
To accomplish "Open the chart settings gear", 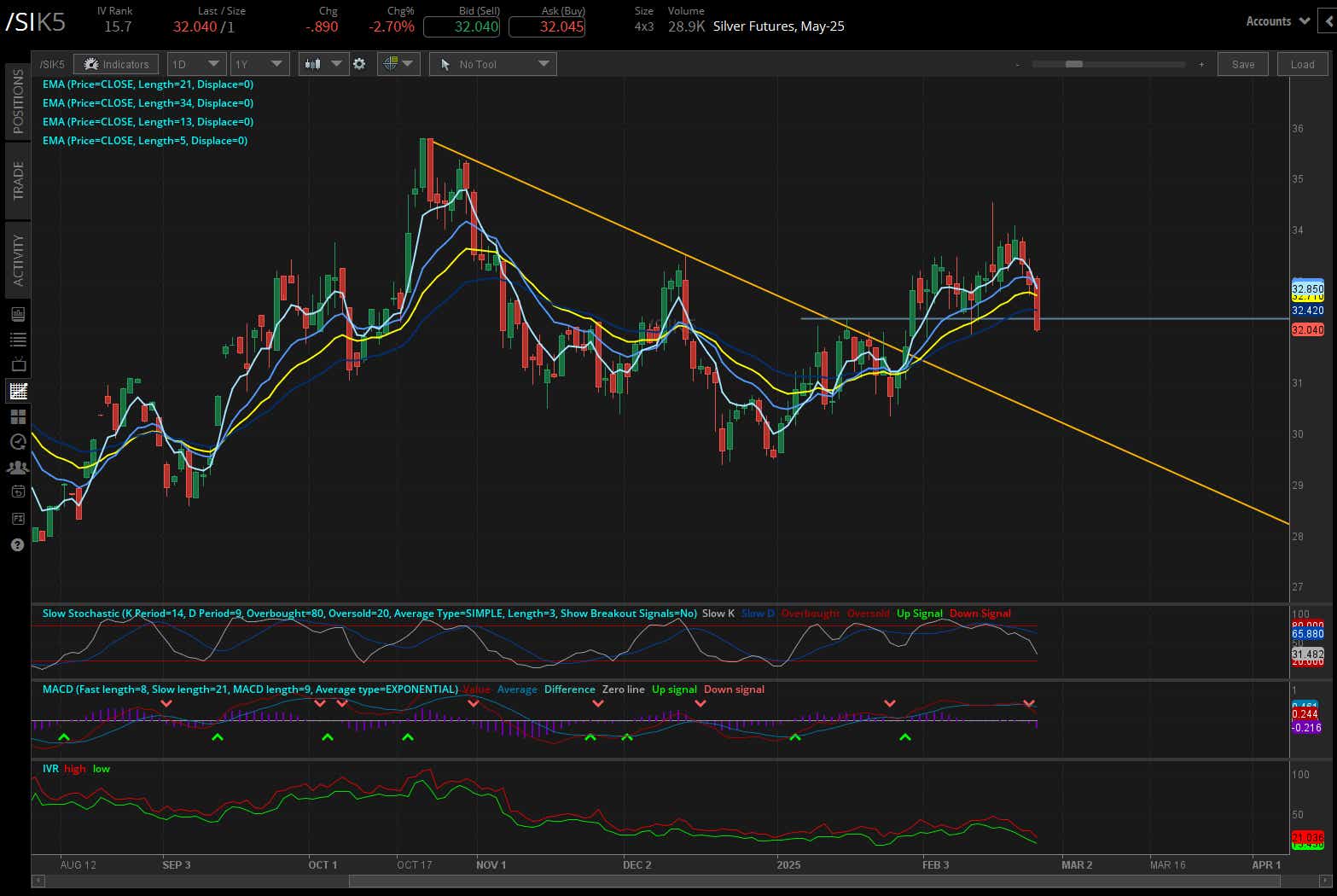I will pos(360,63).
